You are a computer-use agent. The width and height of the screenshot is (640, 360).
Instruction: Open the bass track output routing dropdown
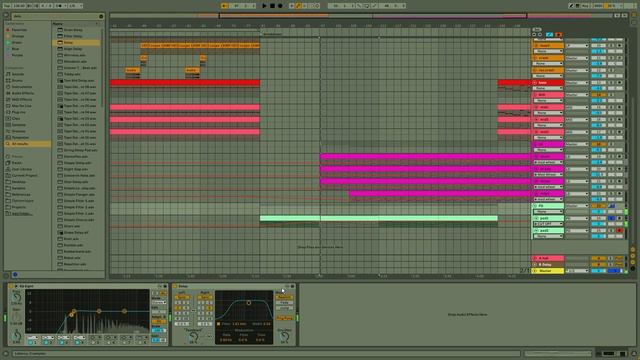click(x=577, y=82)
